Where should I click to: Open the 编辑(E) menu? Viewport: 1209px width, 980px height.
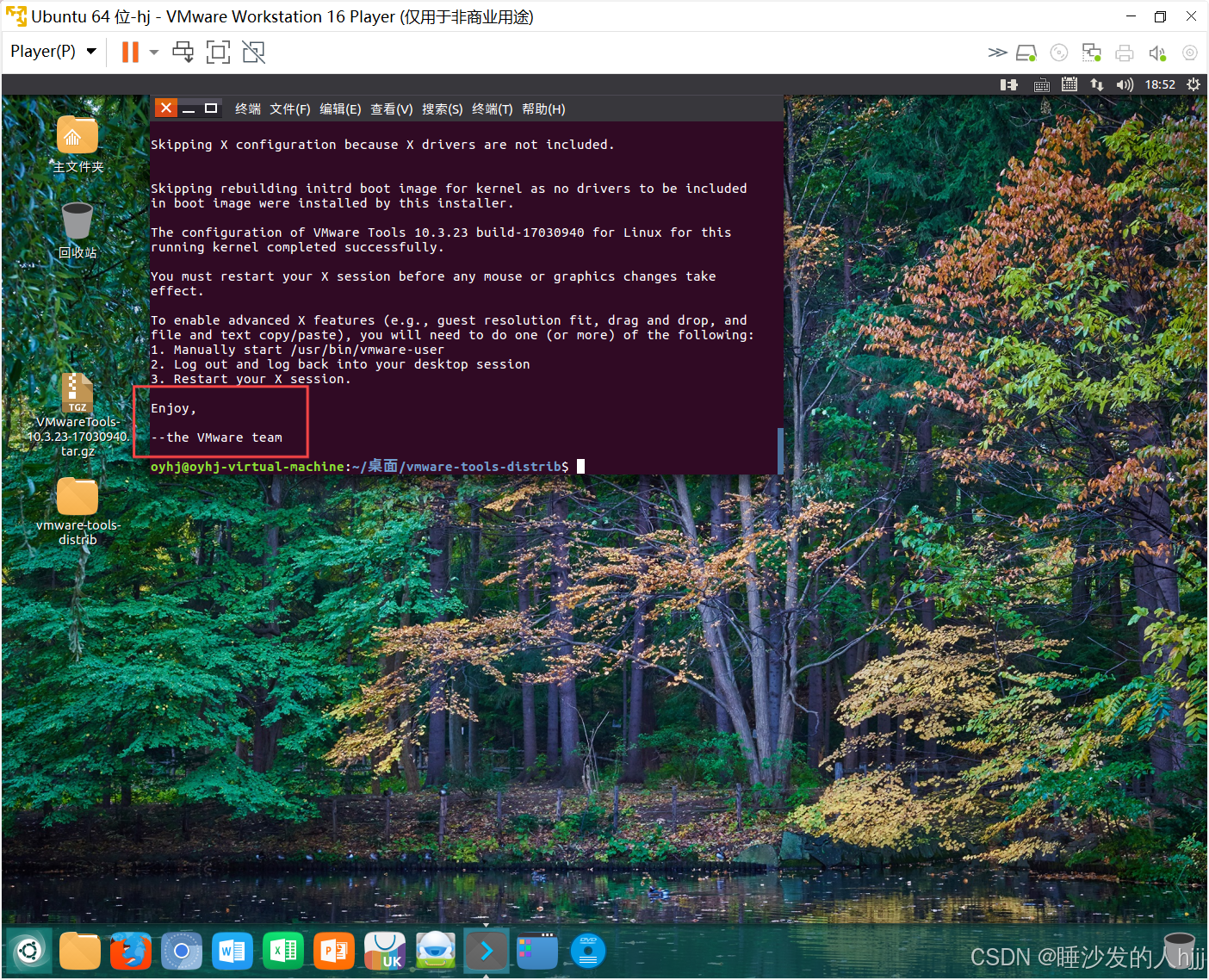[340, 109]
